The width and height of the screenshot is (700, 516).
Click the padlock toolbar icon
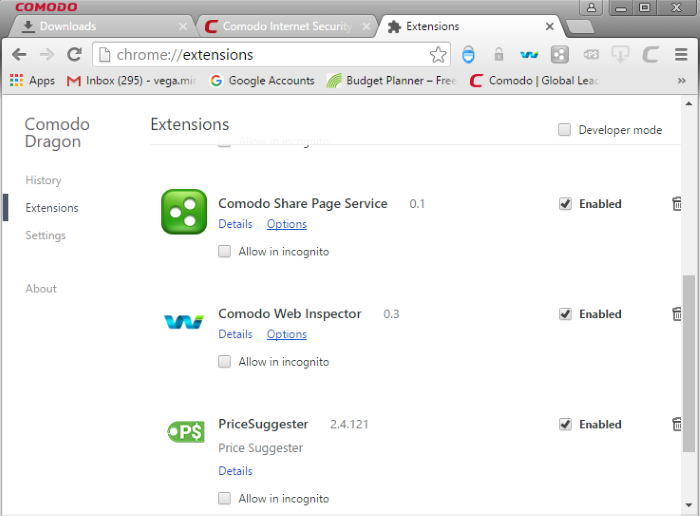499,54
